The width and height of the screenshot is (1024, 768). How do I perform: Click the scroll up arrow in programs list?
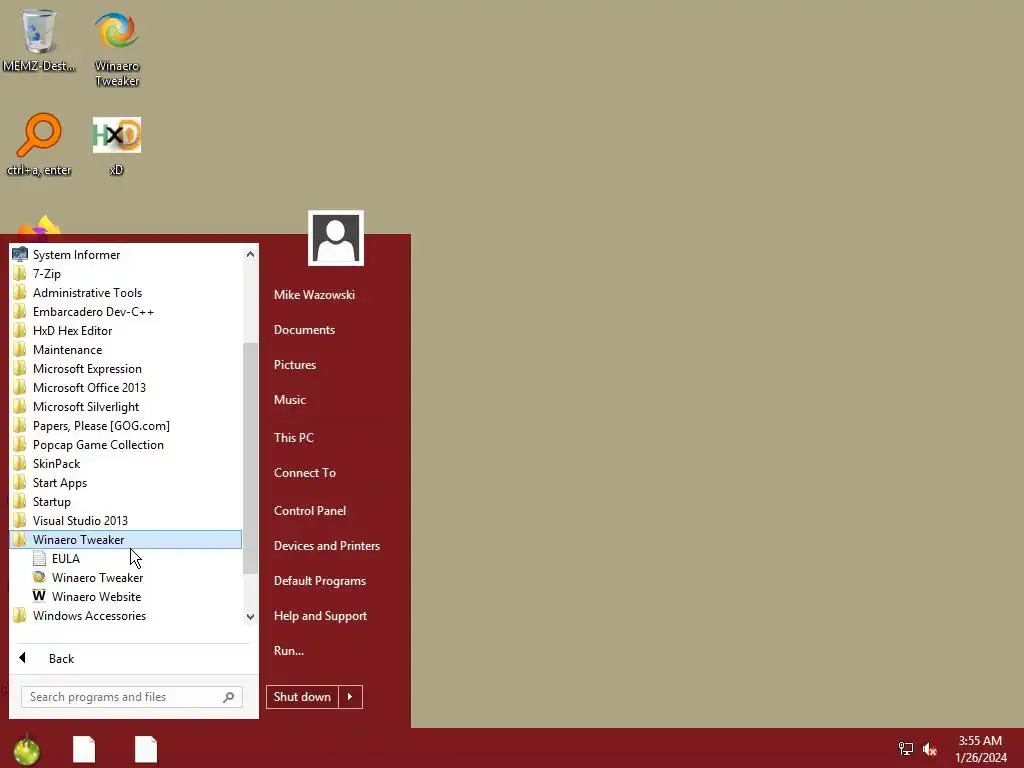(250, 254)
